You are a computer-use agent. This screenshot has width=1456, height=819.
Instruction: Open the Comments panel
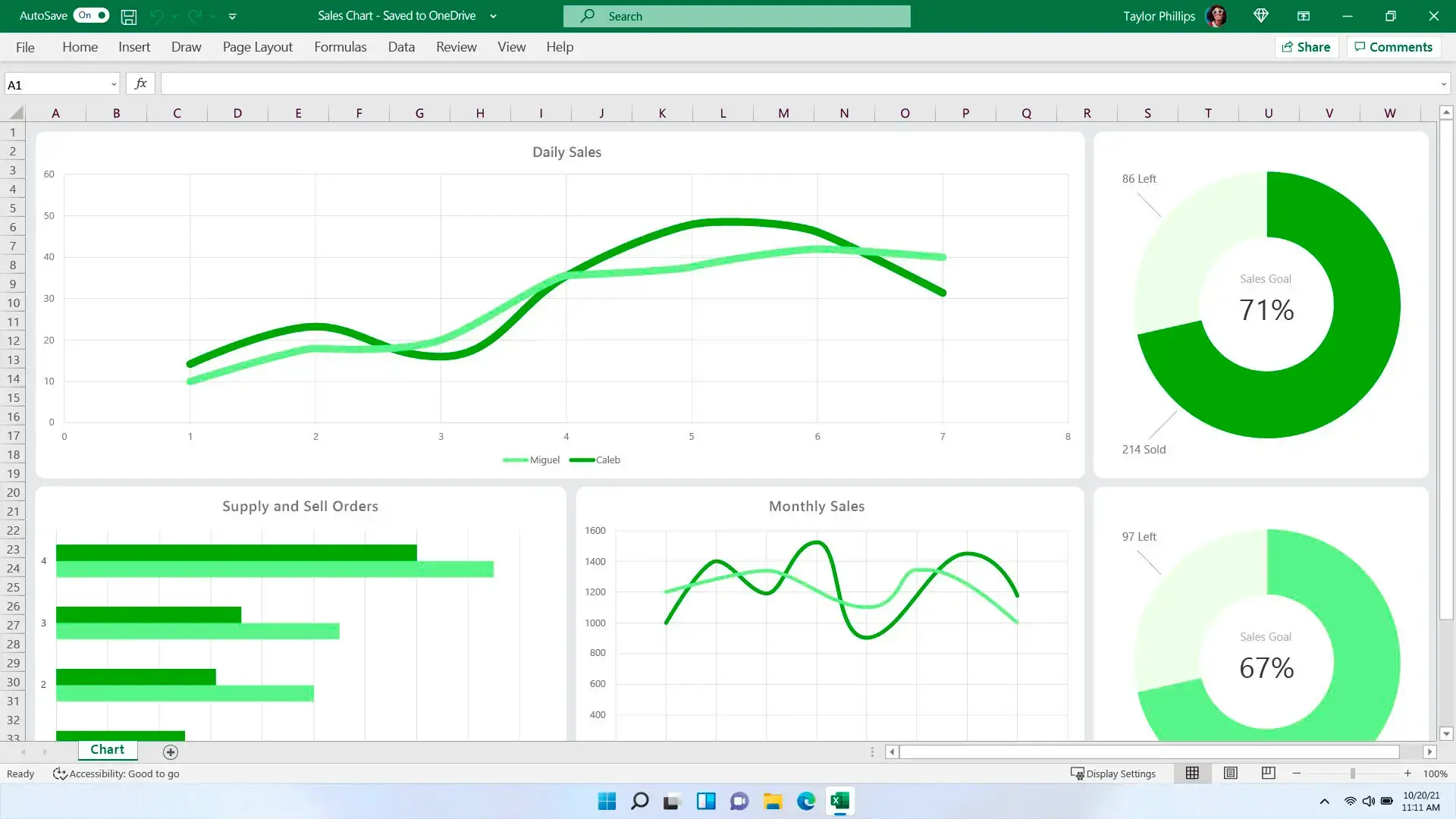pos(1396,47)
